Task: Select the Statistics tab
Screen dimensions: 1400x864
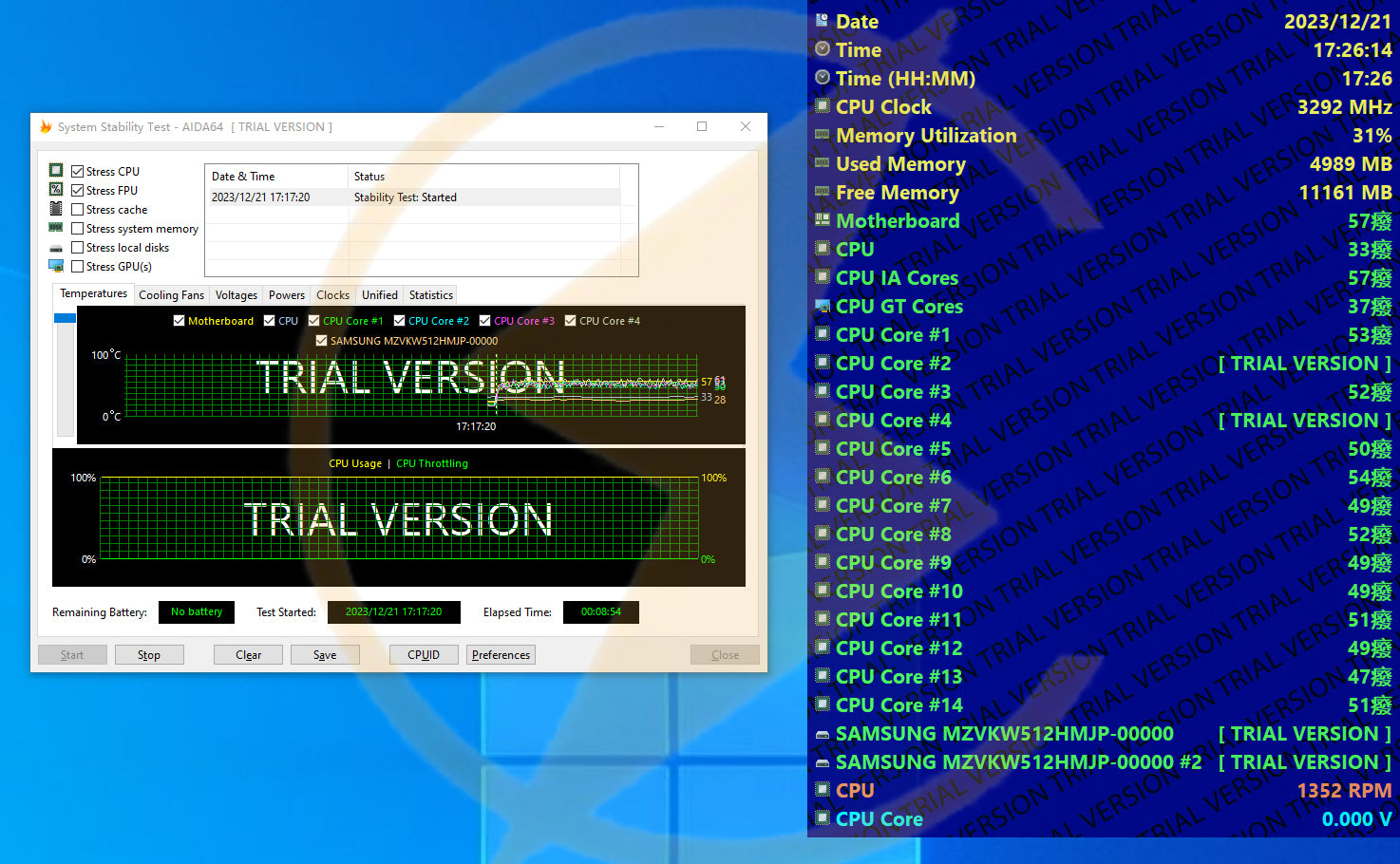Action: tap(430, 295)
